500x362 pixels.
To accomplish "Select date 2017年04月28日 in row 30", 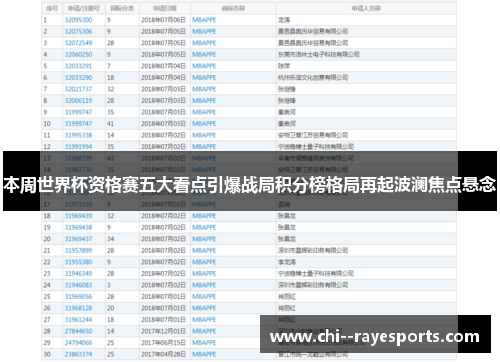I will [163, 354].
